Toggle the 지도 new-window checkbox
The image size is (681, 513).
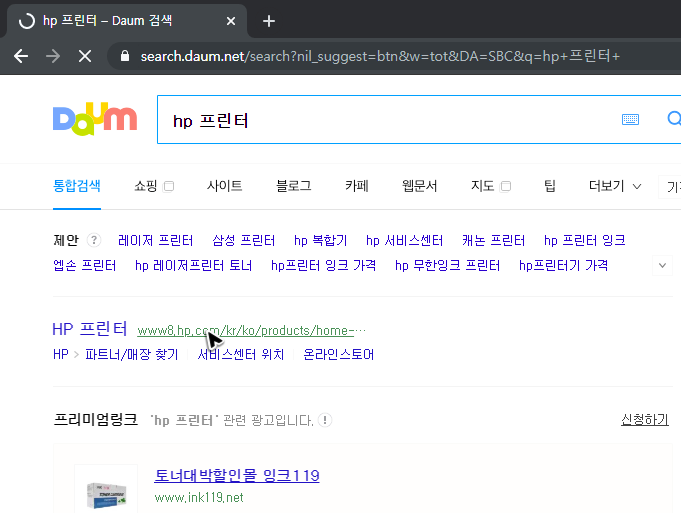tap(505, 186)
